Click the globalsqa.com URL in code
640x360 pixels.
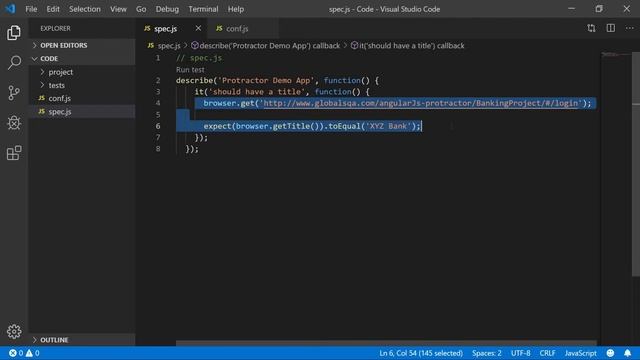tap(420, 103)
